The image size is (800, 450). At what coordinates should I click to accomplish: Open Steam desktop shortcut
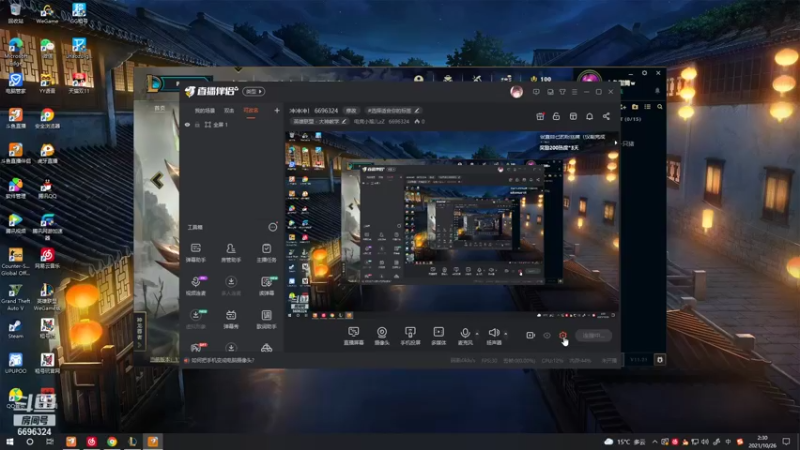coord(15,329)
